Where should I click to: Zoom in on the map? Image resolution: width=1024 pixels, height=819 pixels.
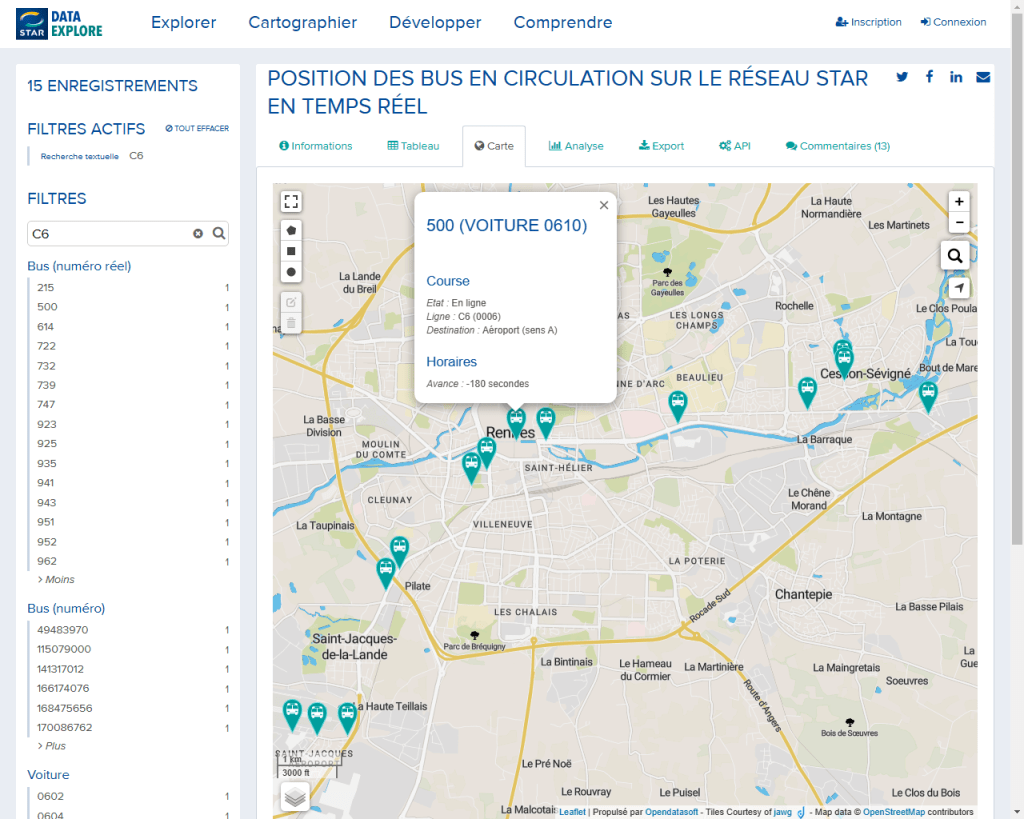pyautogui.click(x=959, y=202)
